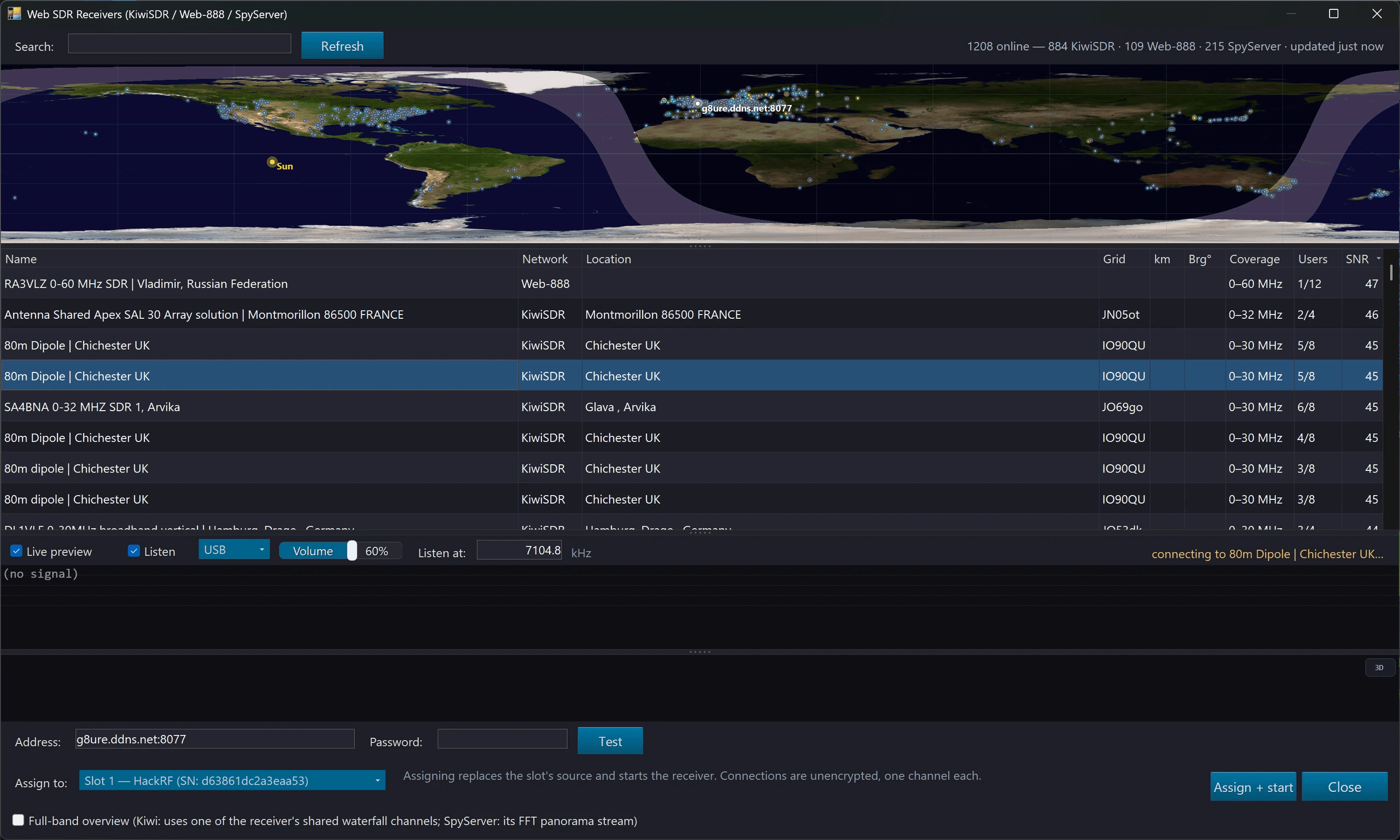Screen dimensions: 1400x840
Task: Click the splitter grip below the map
Action: coord(700,246)
